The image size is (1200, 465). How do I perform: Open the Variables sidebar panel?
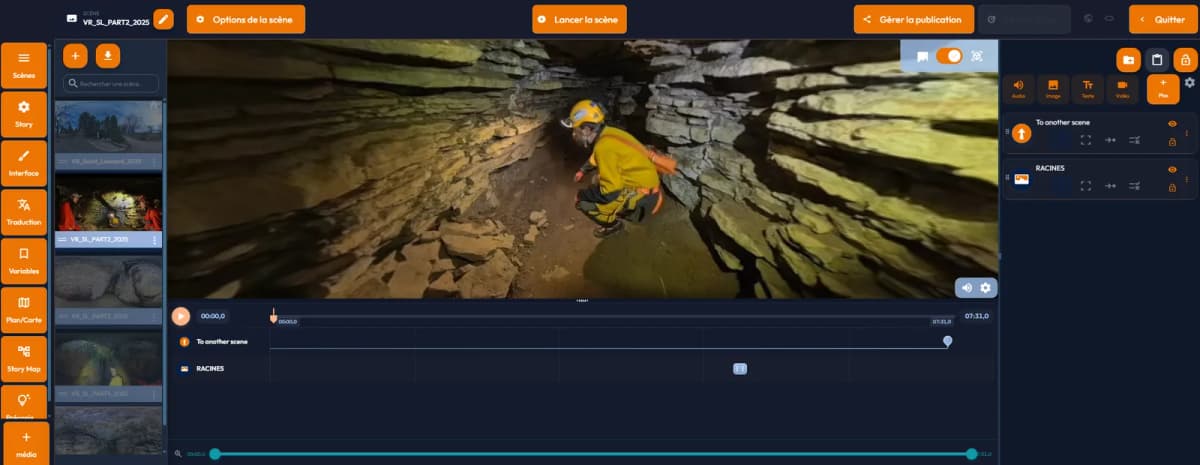point(24,260)
